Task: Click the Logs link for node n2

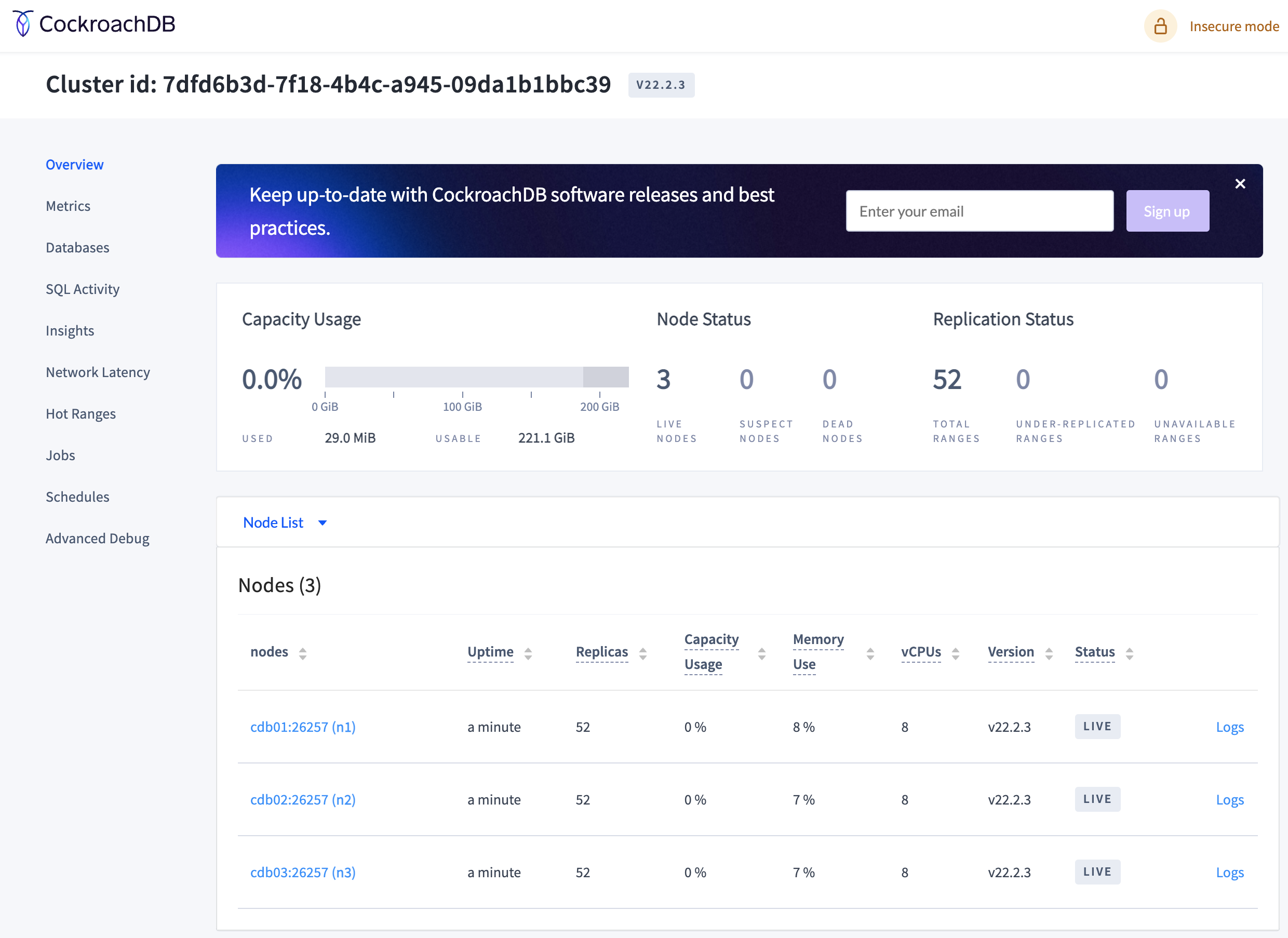Action: (x=1230, y=799)
